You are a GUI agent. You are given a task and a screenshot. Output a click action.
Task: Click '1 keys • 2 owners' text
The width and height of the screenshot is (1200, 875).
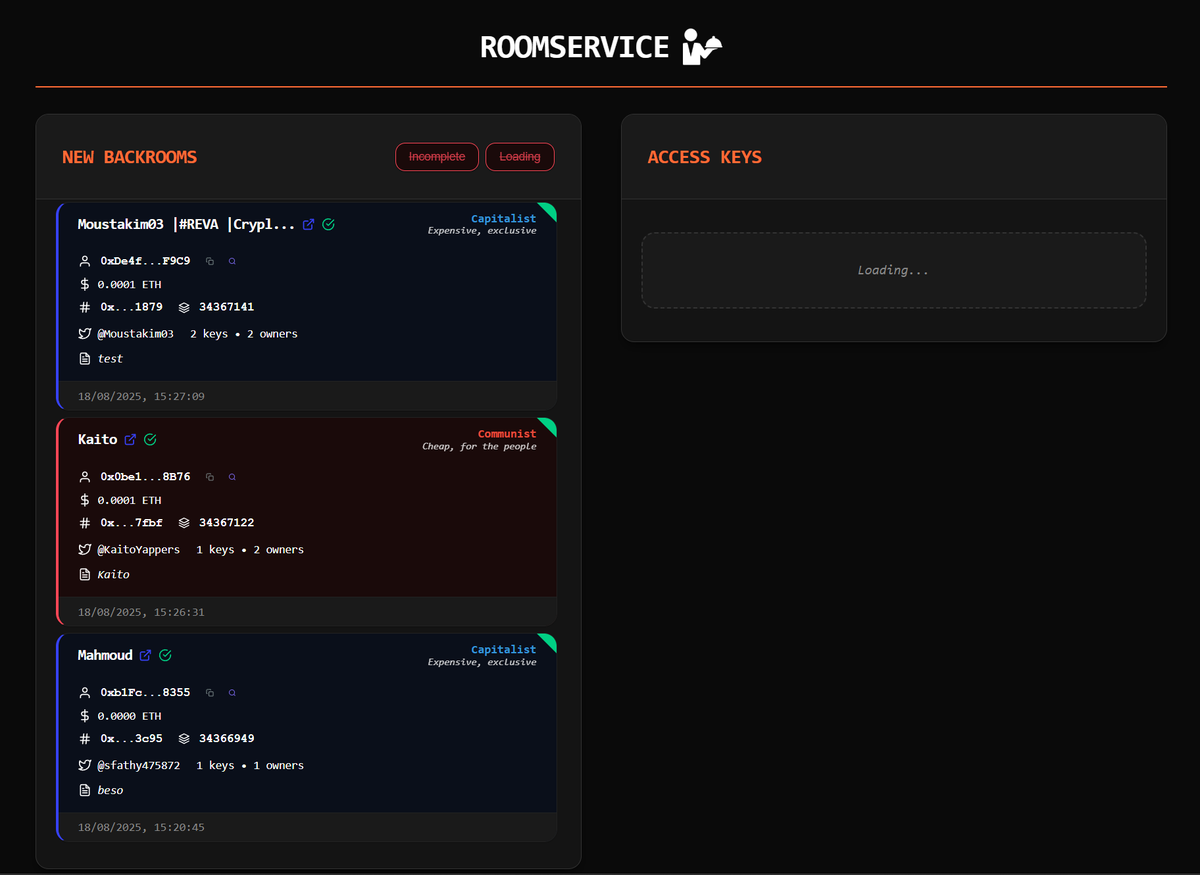click(250, 550)
